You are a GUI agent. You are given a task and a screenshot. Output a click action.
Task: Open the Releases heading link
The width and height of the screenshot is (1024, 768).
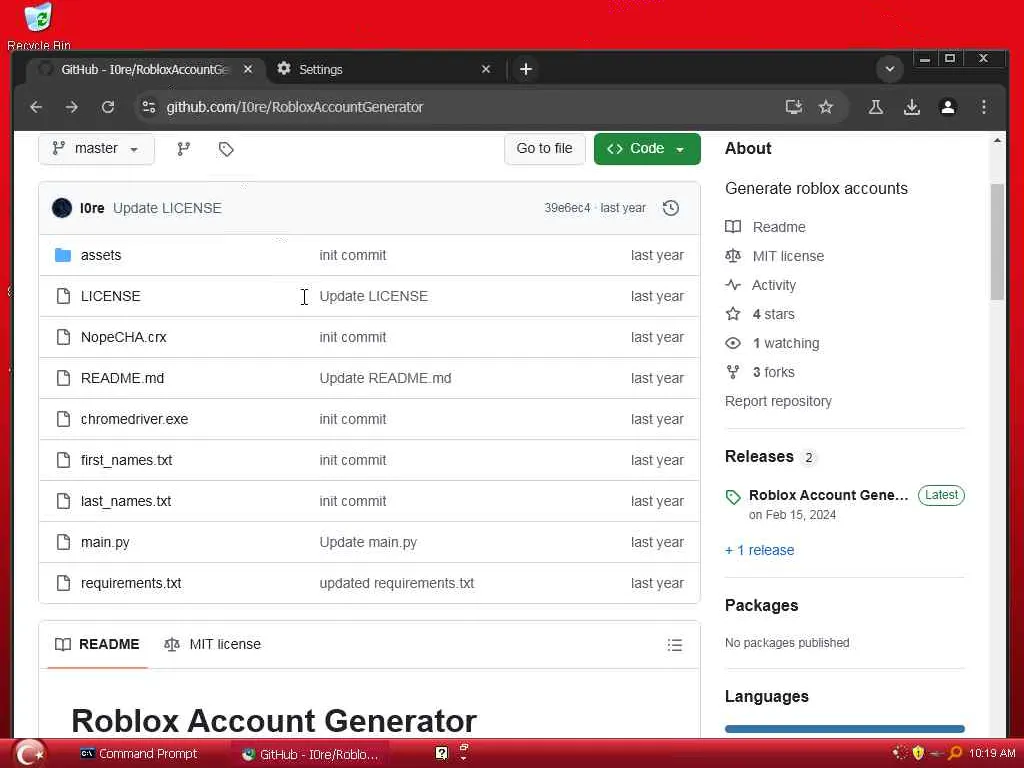(759, 456)
